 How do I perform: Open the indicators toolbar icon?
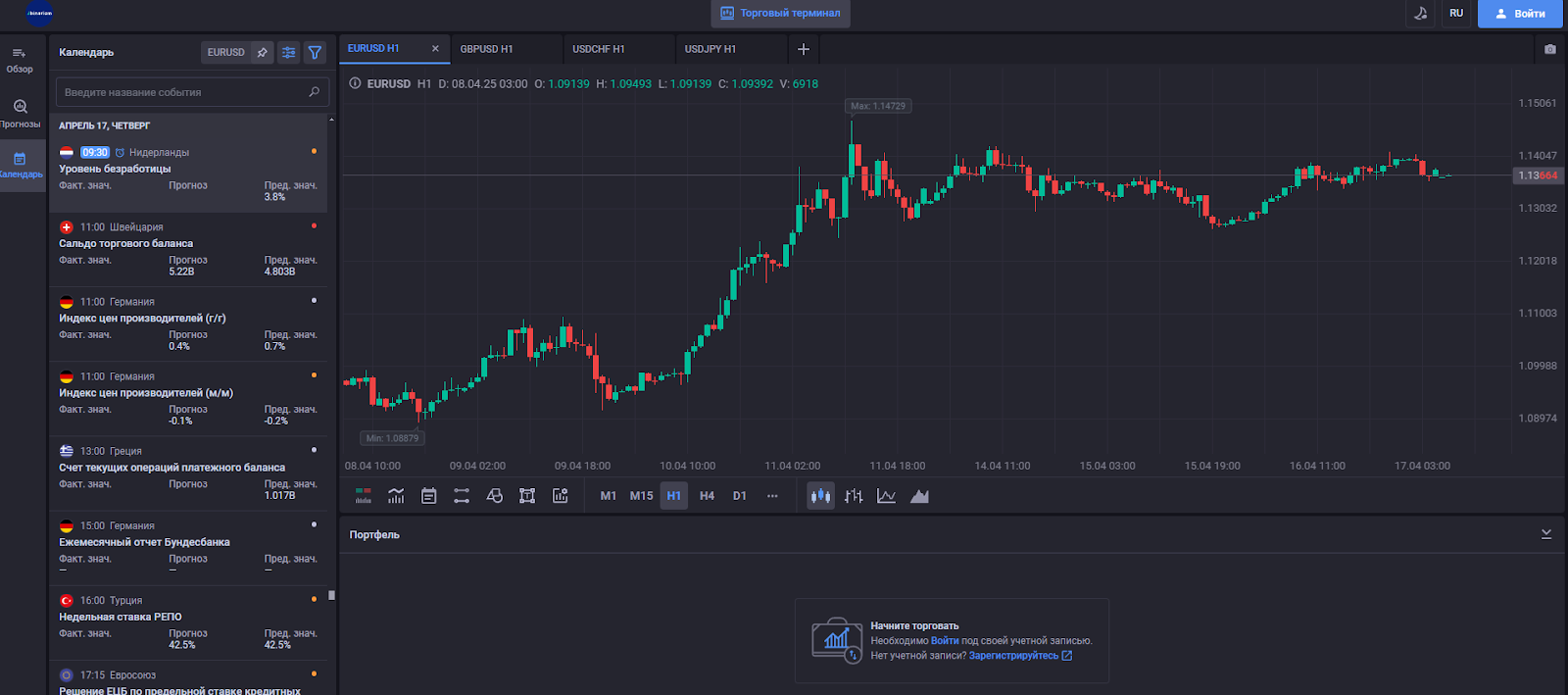coord(396,496)
